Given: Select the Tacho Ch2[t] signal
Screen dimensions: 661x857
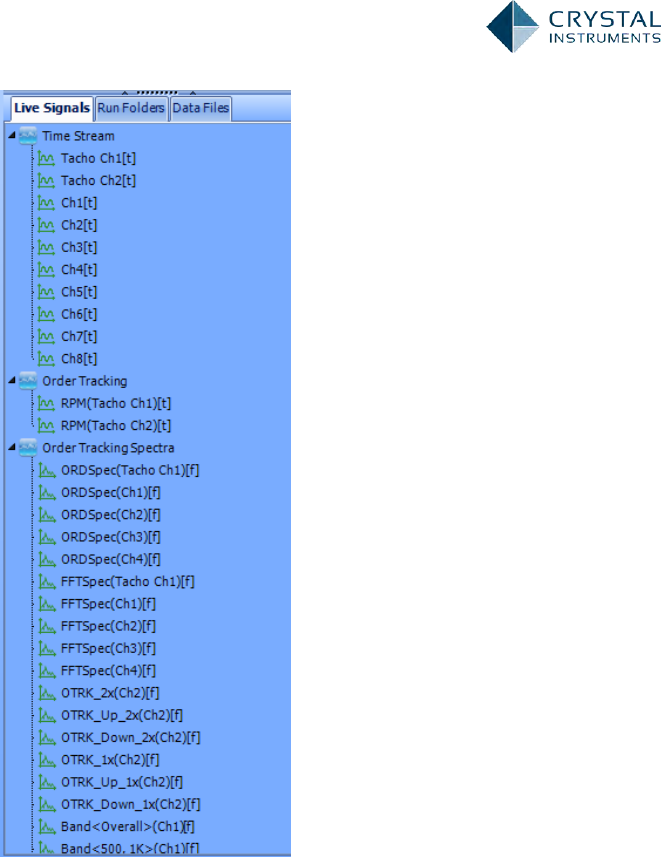Looking at the screenshot, I should pyautogui.click(x=98, y=181).
